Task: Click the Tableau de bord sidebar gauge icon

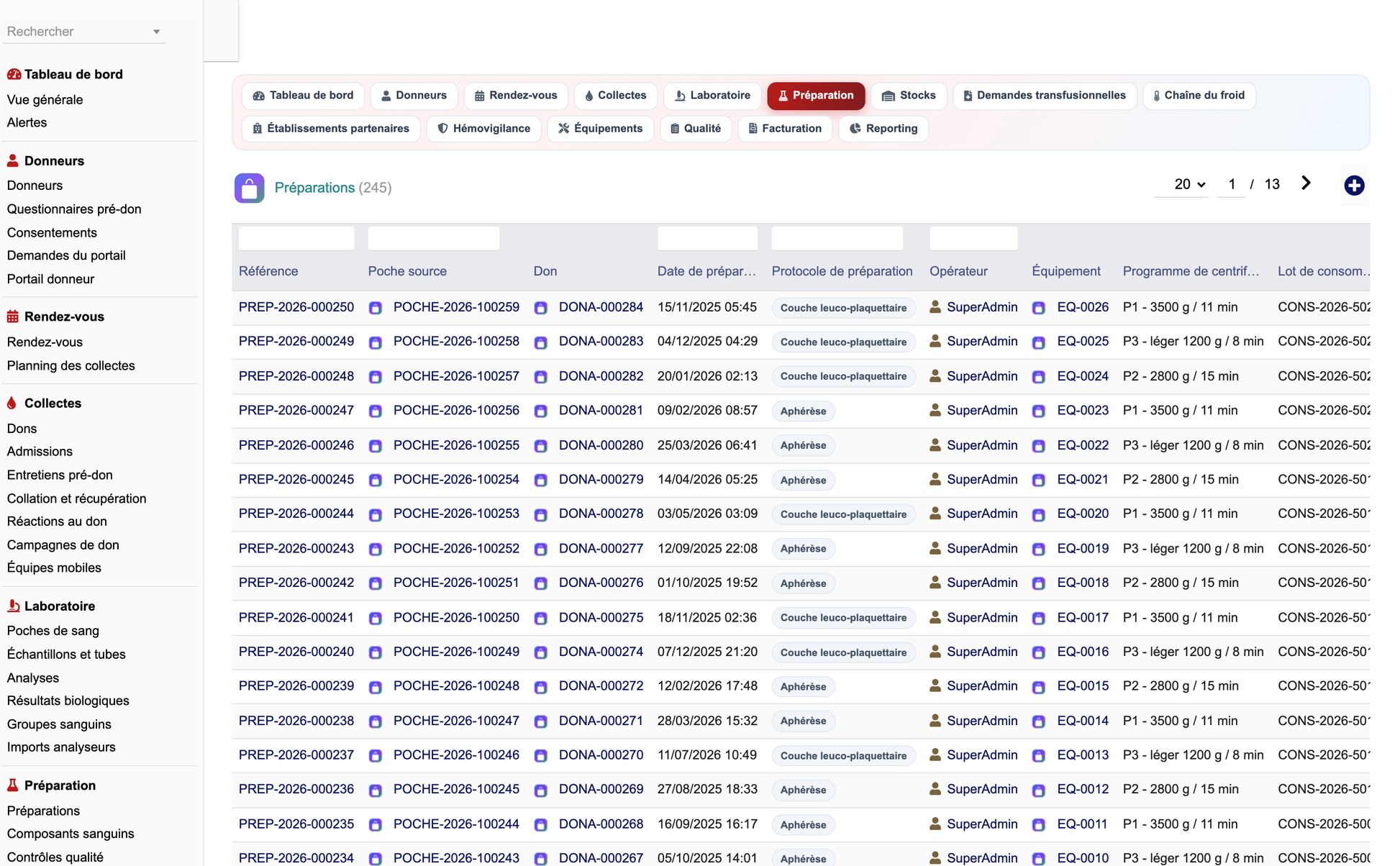Action: 14,74
